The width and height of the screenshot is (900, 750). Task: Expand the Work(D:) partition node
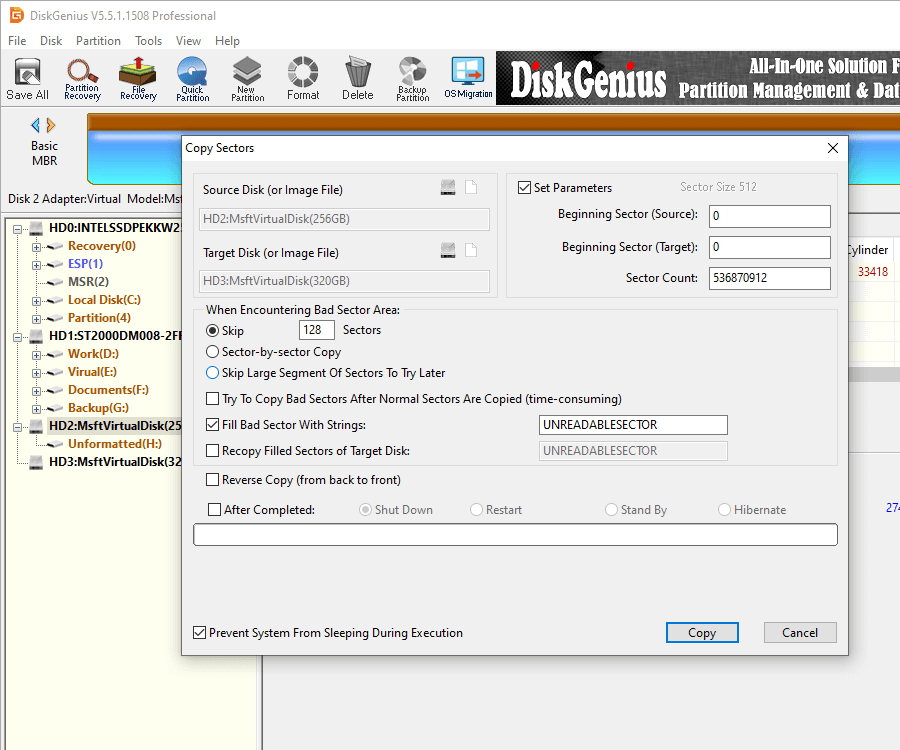click(36, 355)
